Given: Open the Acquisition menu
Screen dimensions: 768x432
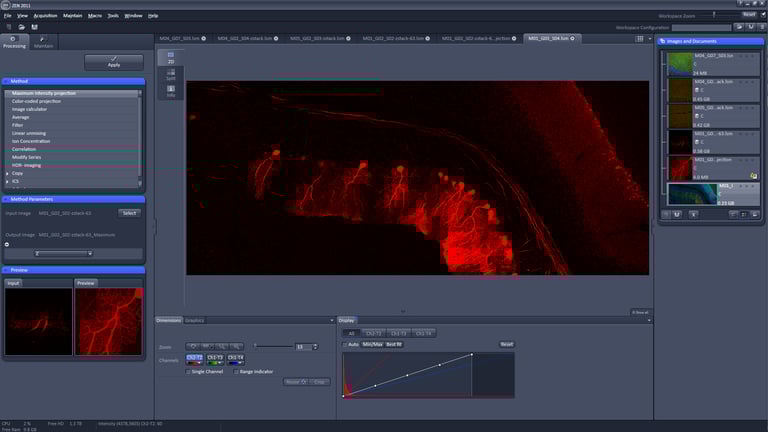Looking at the screenshot, I should click(x=45, y=16).
